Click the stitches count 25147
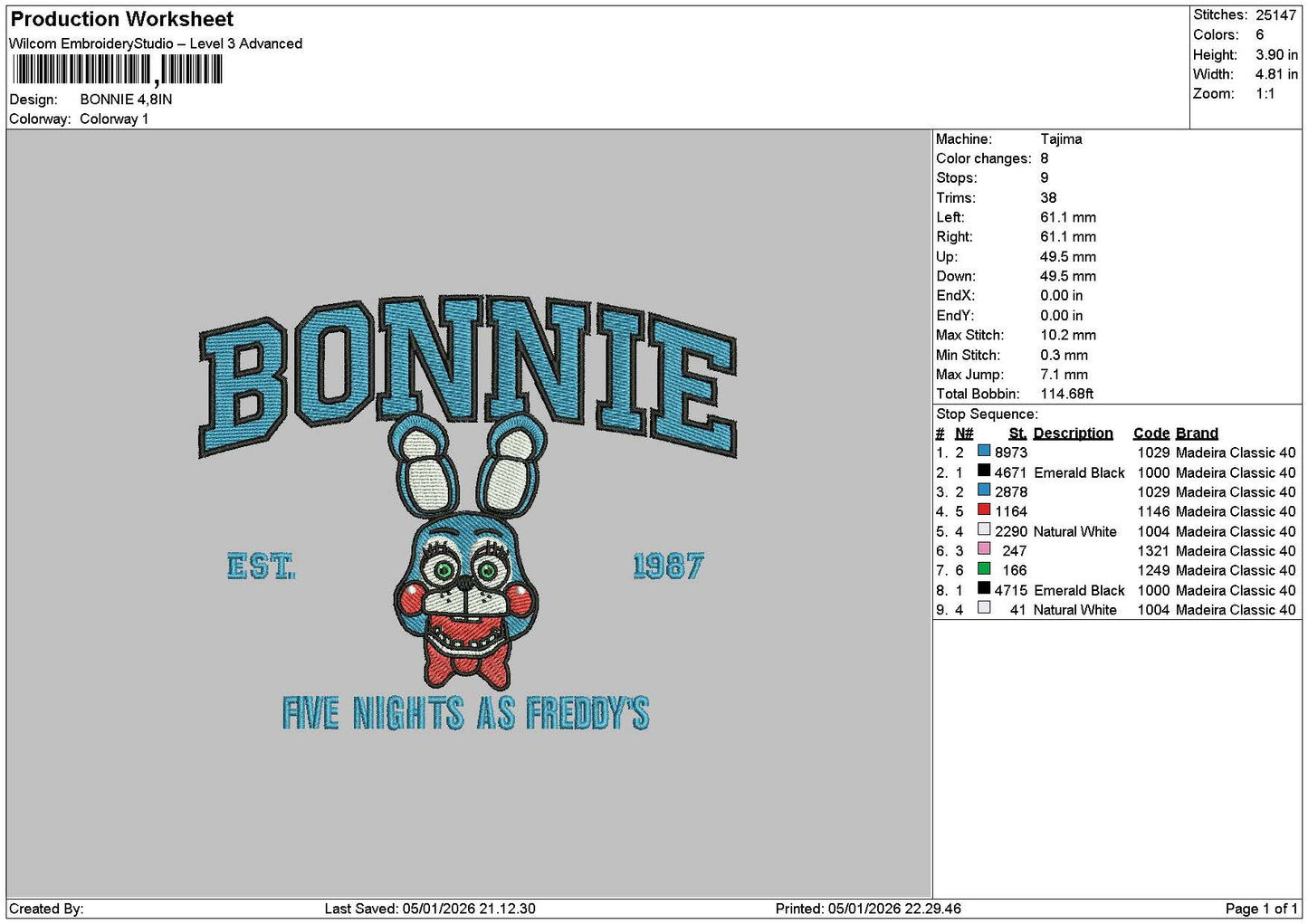1308x924 pixels. tap(1276, 15)
